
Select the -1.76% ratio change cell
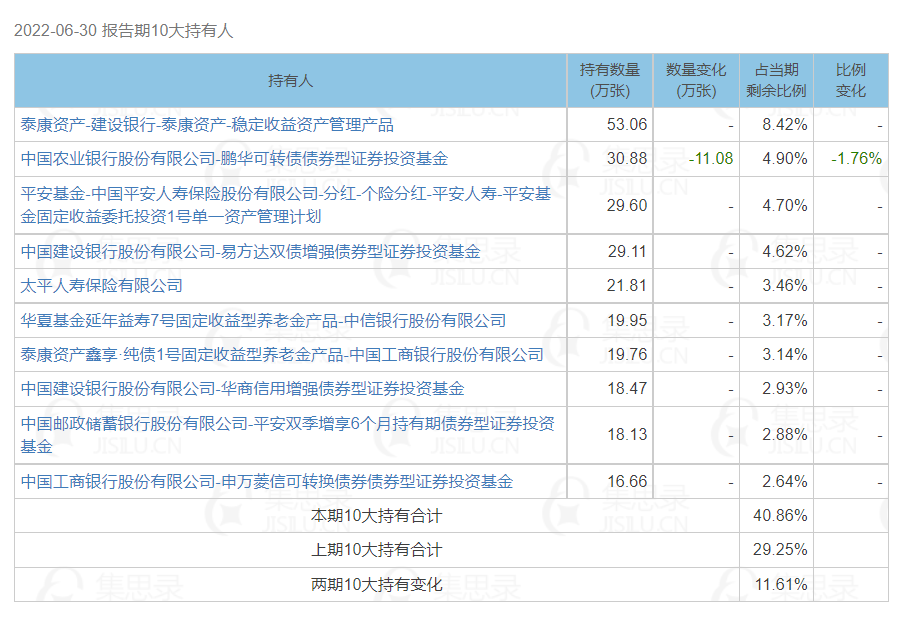click(x=856, y=159)
